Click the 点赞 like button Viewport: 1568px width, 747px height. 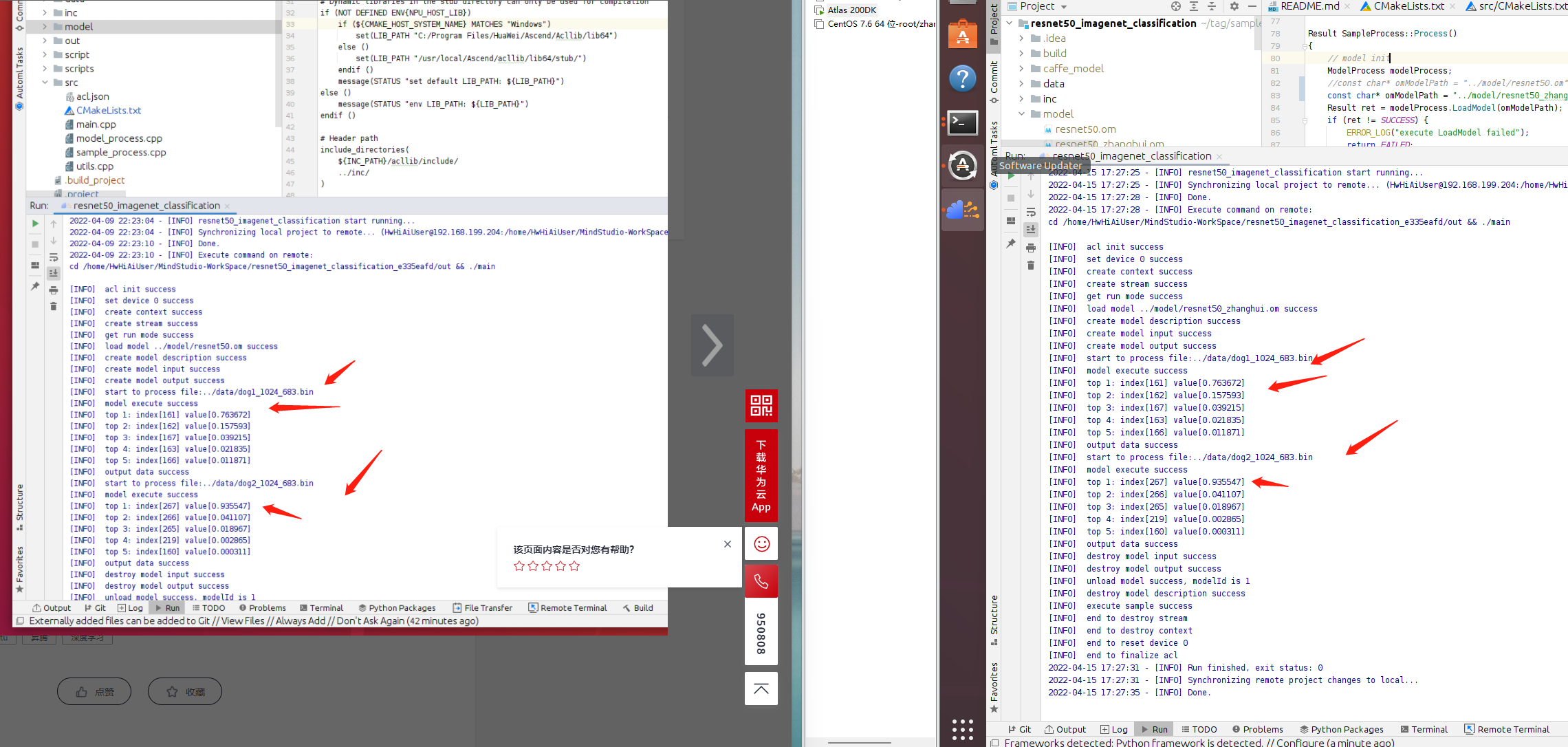94,692
